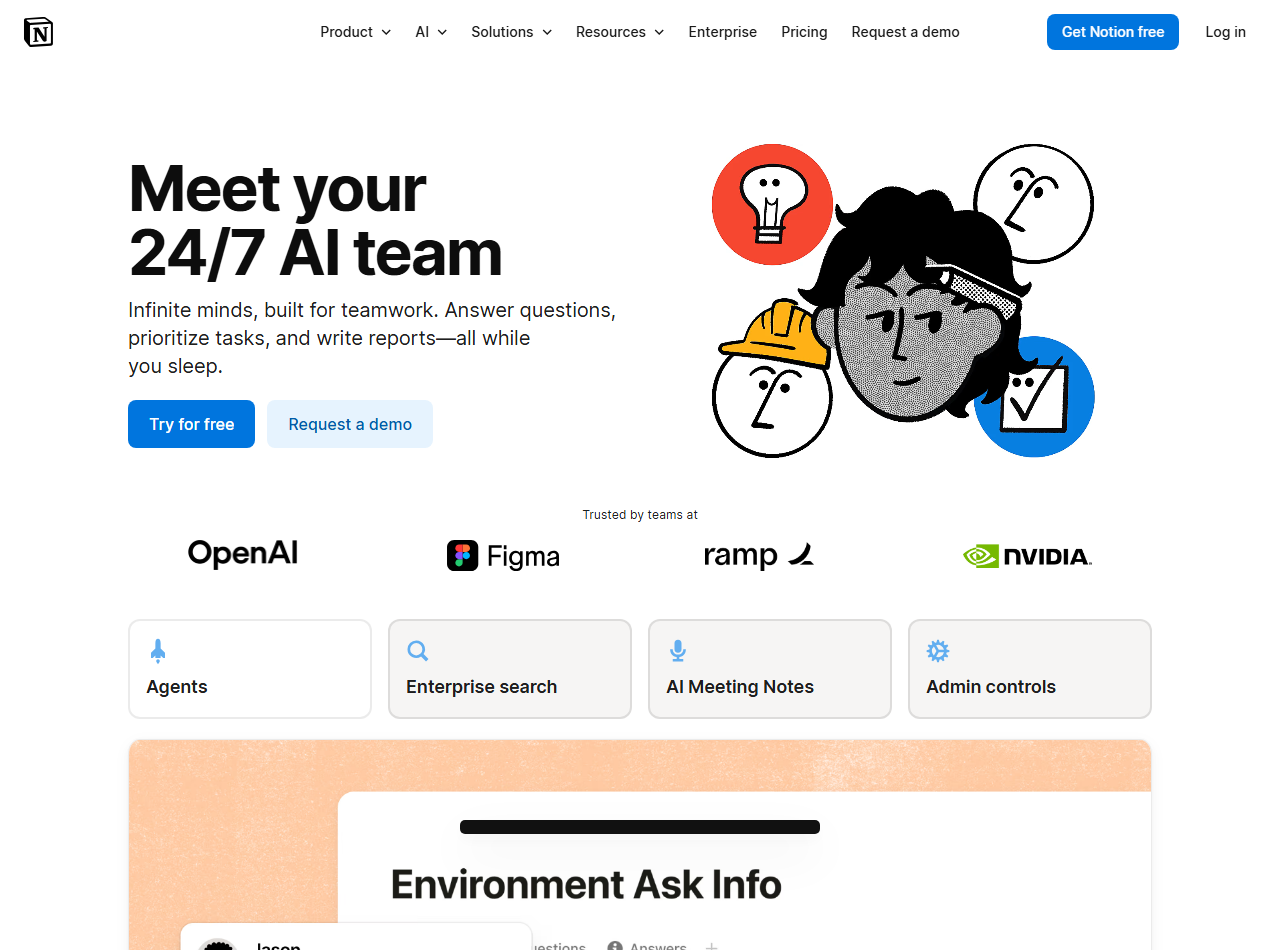Select the Agents feature tab
Screen dimensions: 1280x950
pyautogui.click(x=250, y=669)
